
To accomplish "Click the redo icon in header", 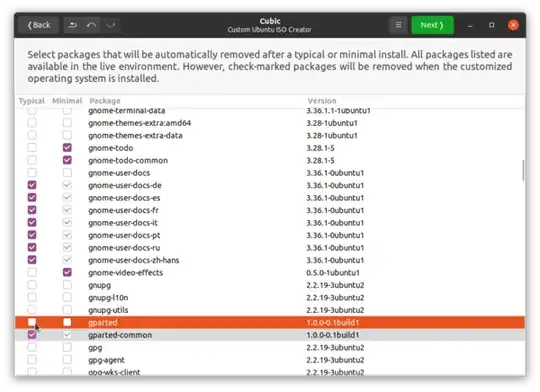I will coord(111,25).
